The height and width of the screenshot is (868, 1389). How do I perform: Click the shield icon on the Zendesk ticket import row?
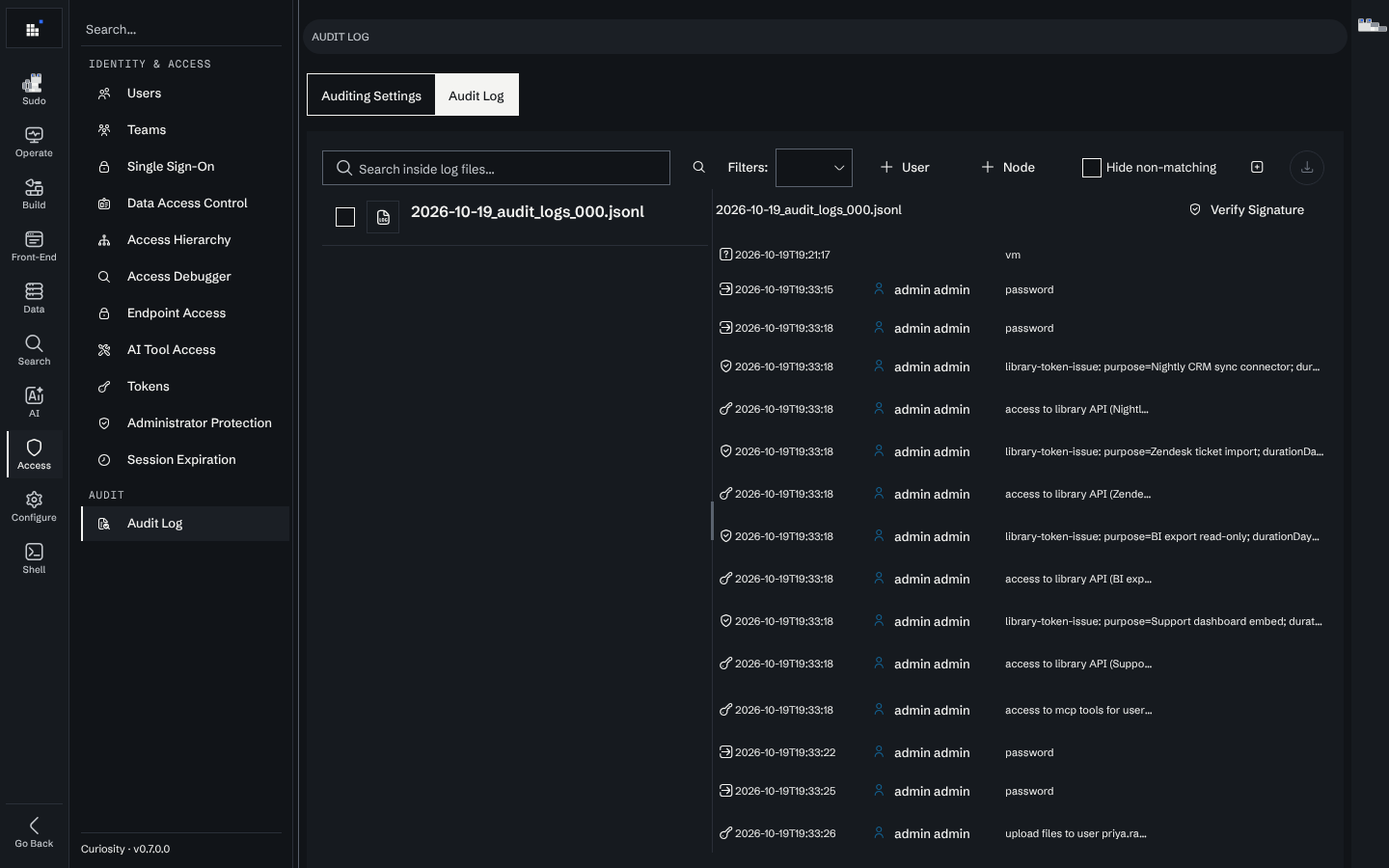tap(725, 451)
